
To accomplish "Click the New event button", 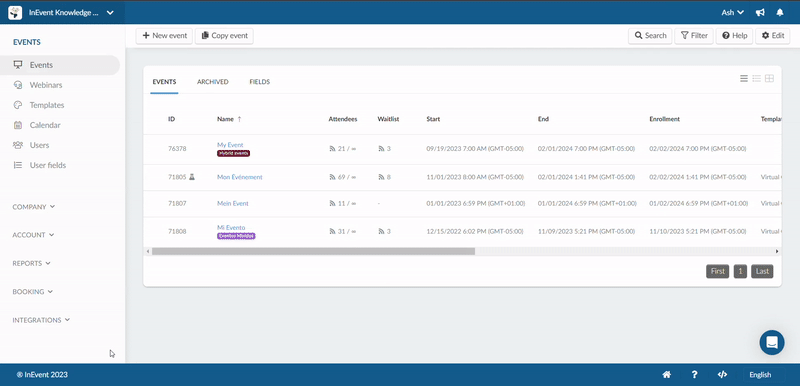I will 164,36.
